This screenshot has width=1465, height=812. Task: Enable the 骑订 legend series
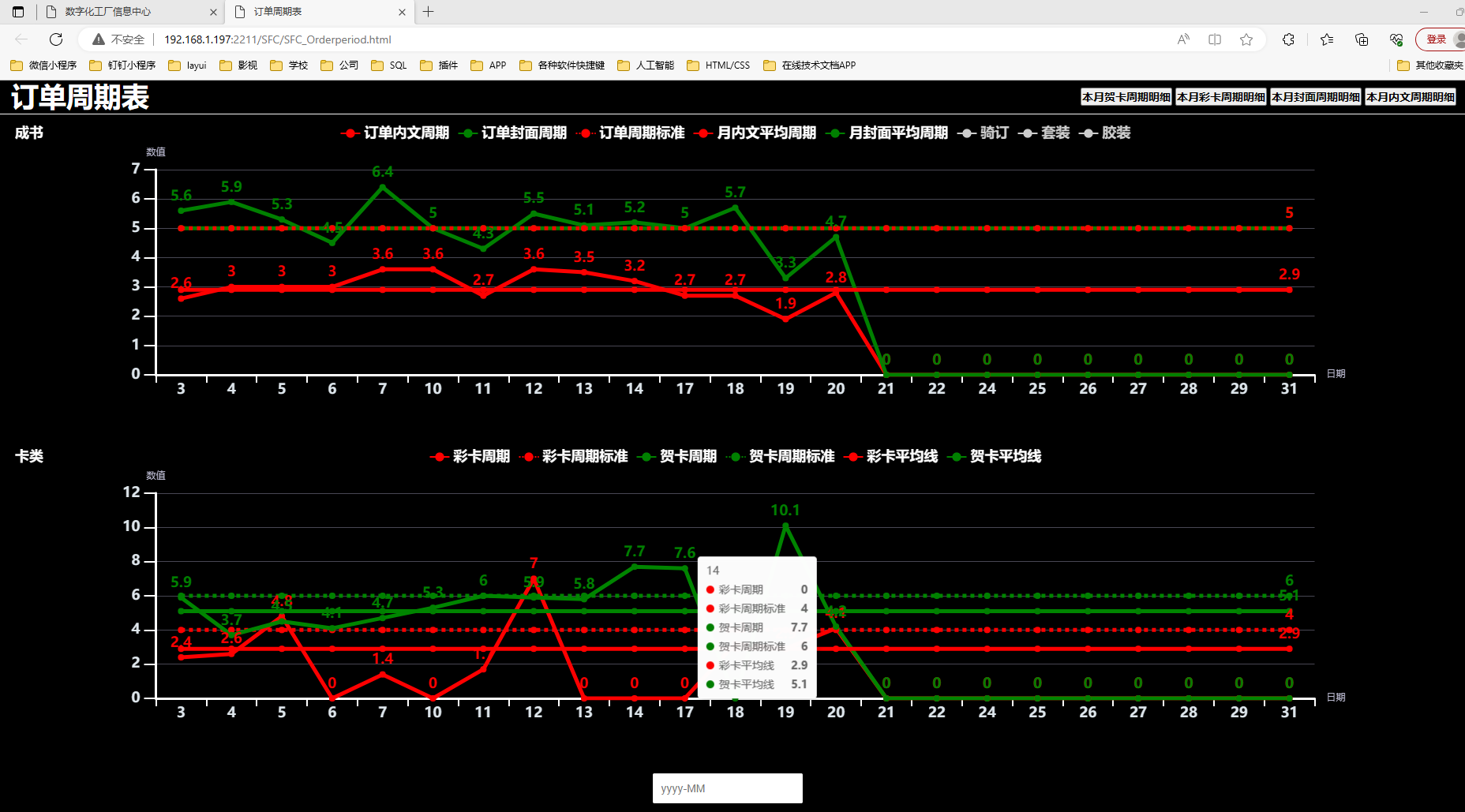click(983, 133)
